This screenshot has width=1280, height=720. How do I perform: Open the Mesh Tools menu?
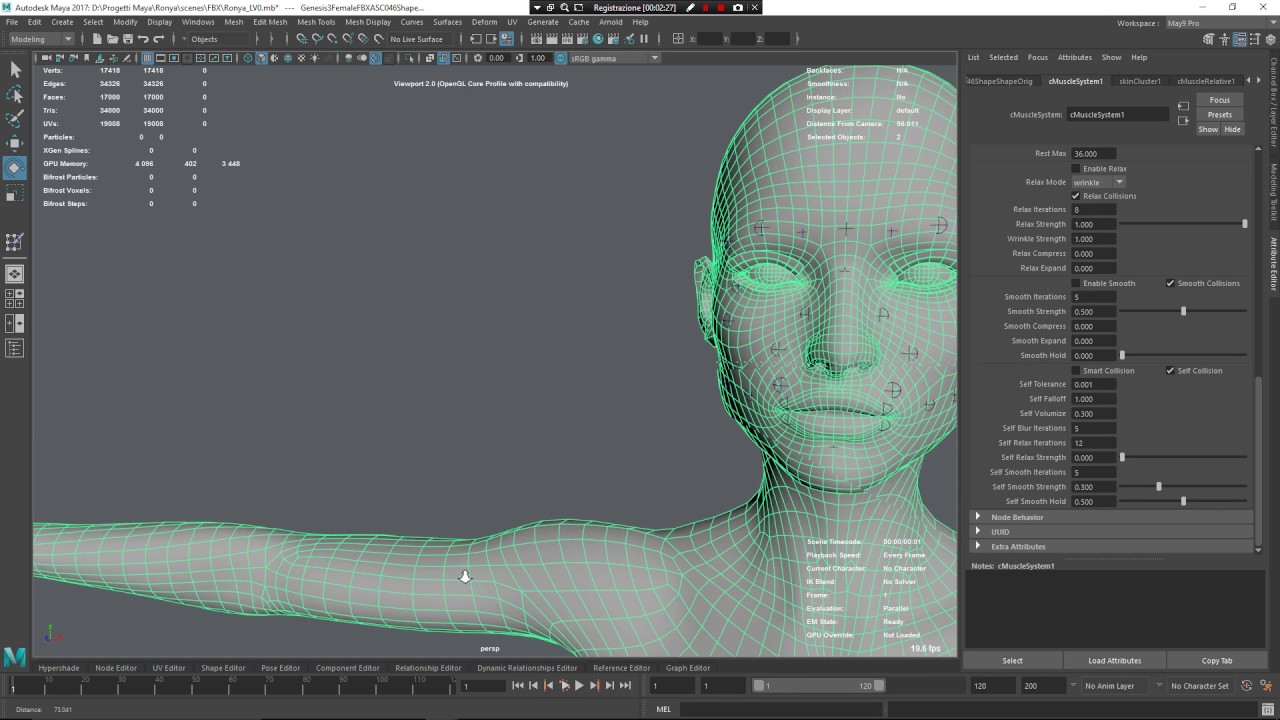[316, 22]
